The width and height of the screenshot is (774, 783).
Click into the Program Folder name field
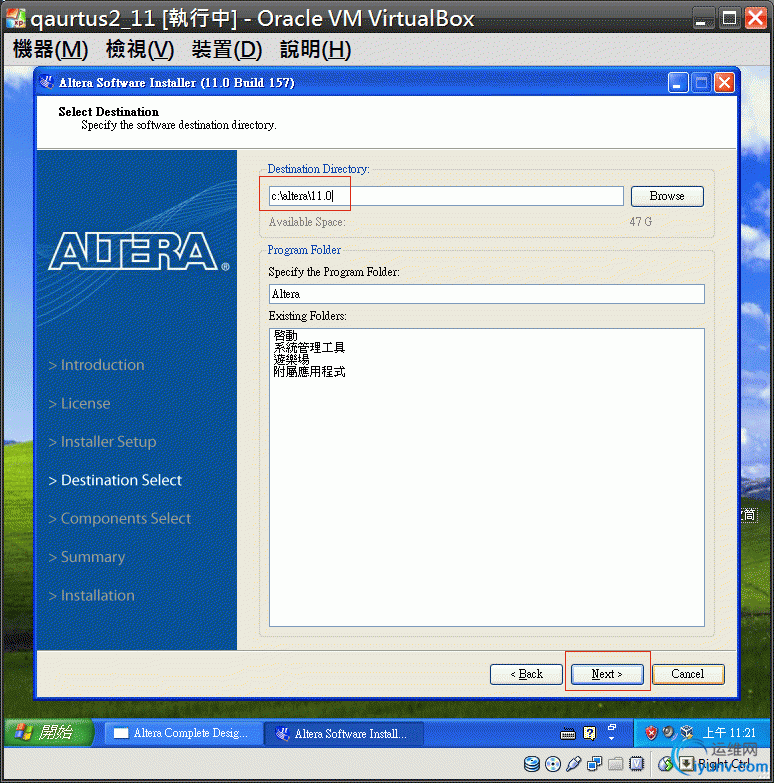(486, 294)
